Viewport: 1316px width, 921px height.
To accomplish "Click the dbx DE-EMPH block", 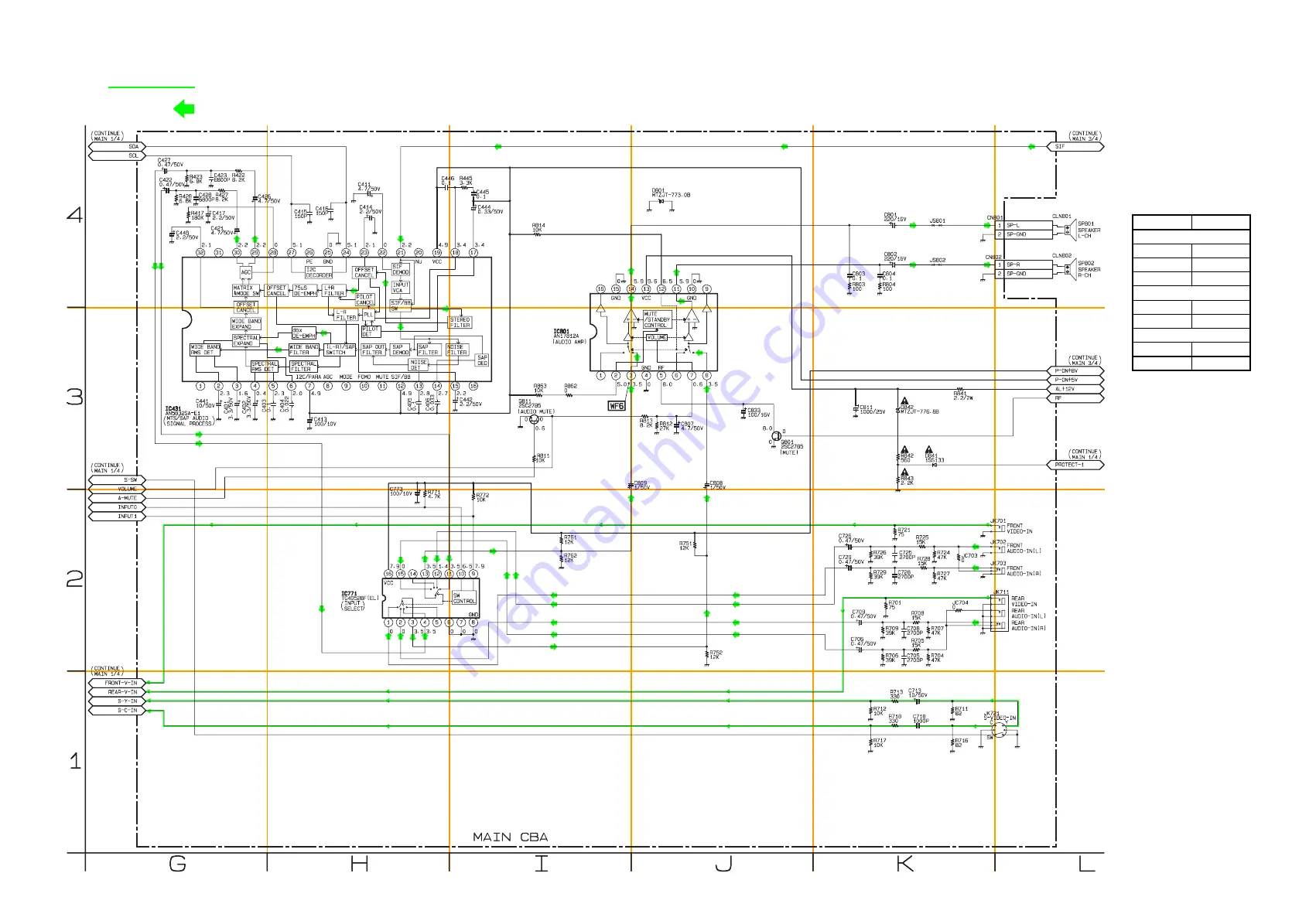I will (303, 333).
